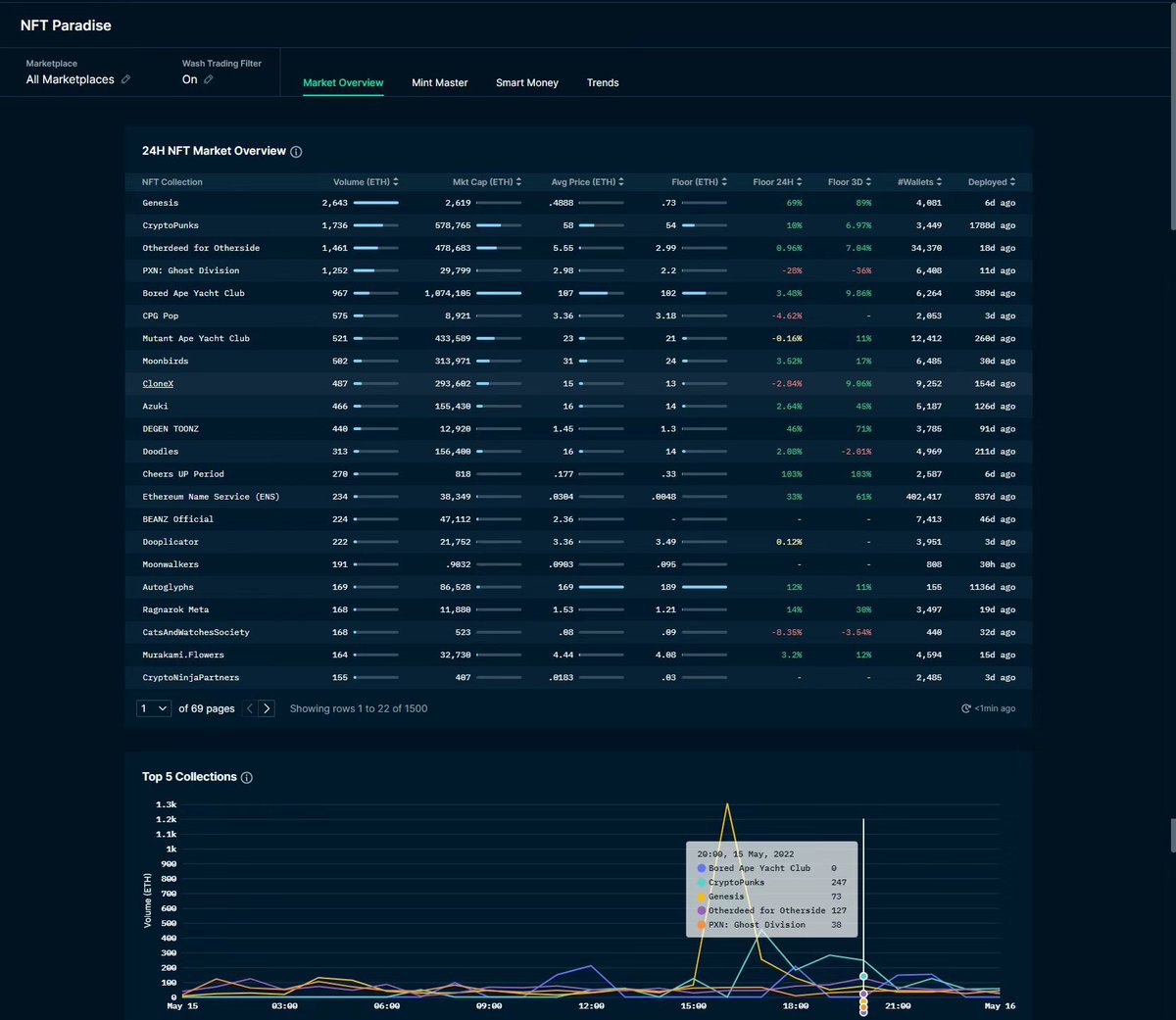Go to the Trends tab

click(603, 83)
